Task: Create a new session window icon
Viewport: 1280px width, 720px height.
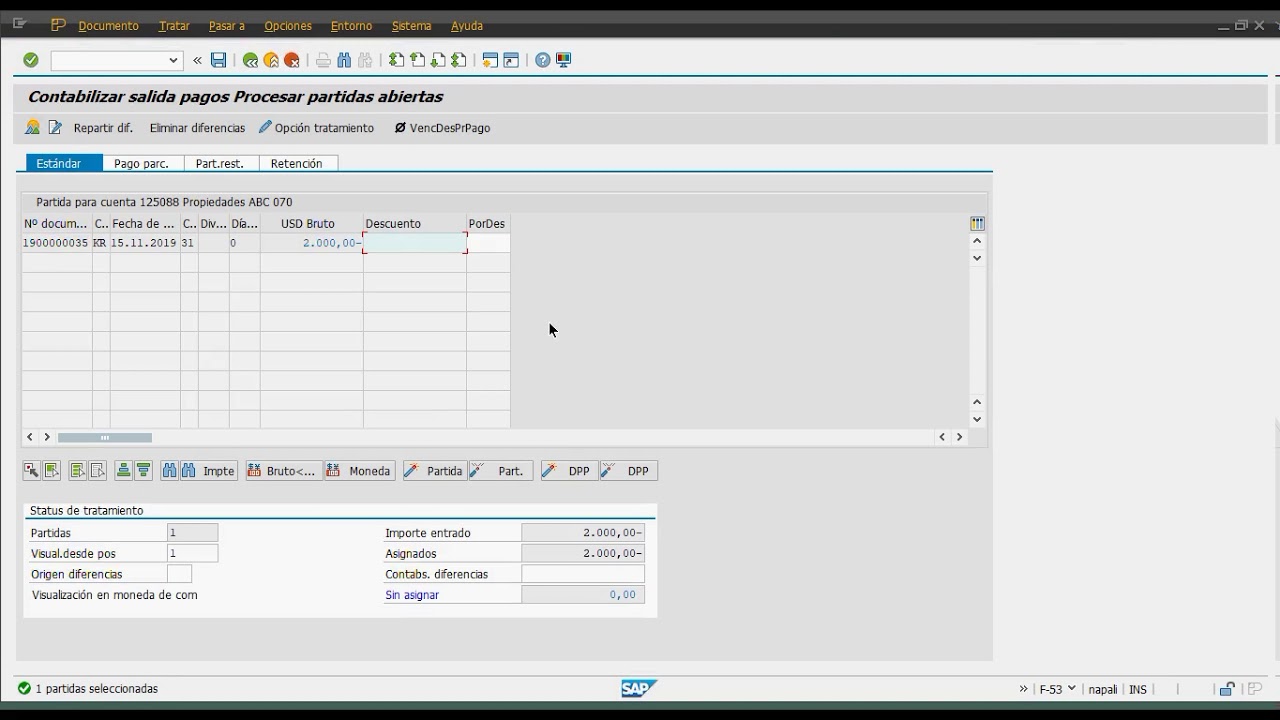Action: click(490, 60)
